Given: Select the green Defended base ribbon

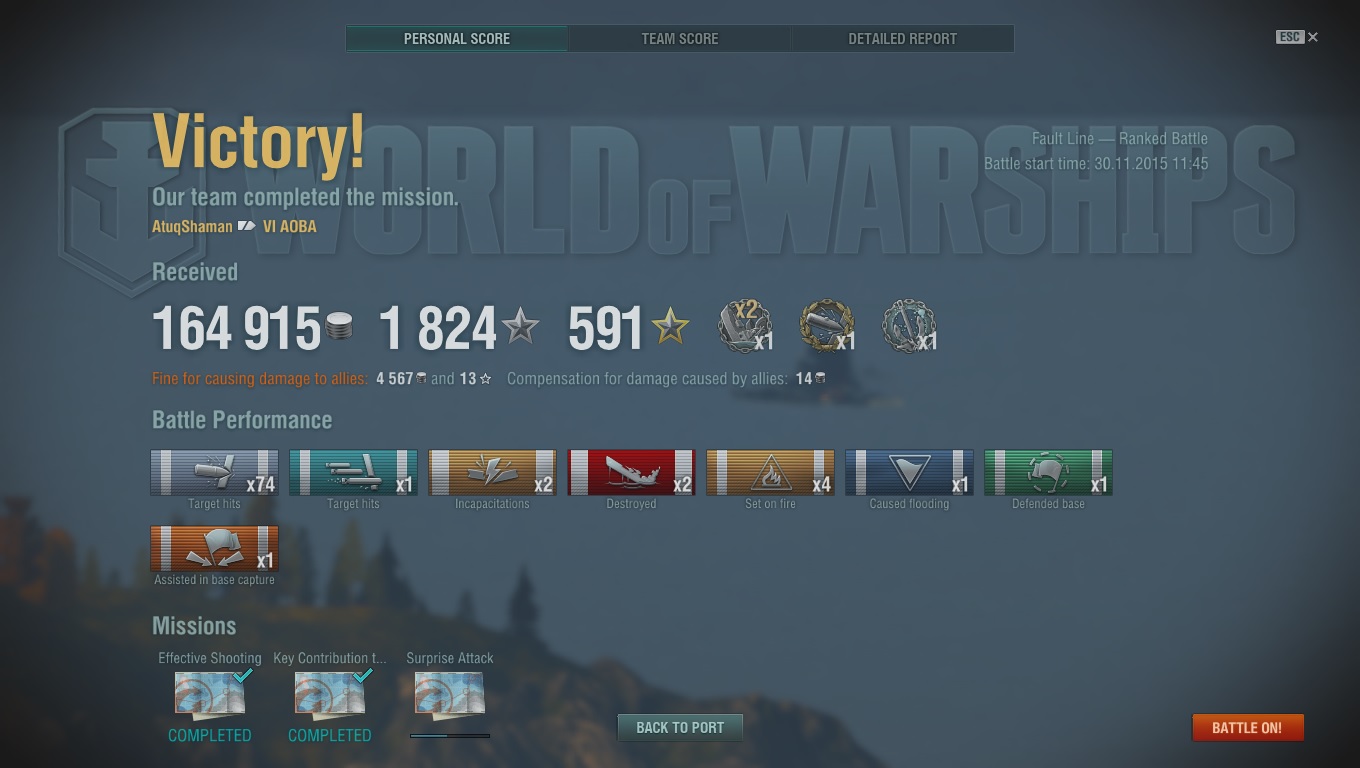Looking at the screenshot, I should click(1048, 472).
